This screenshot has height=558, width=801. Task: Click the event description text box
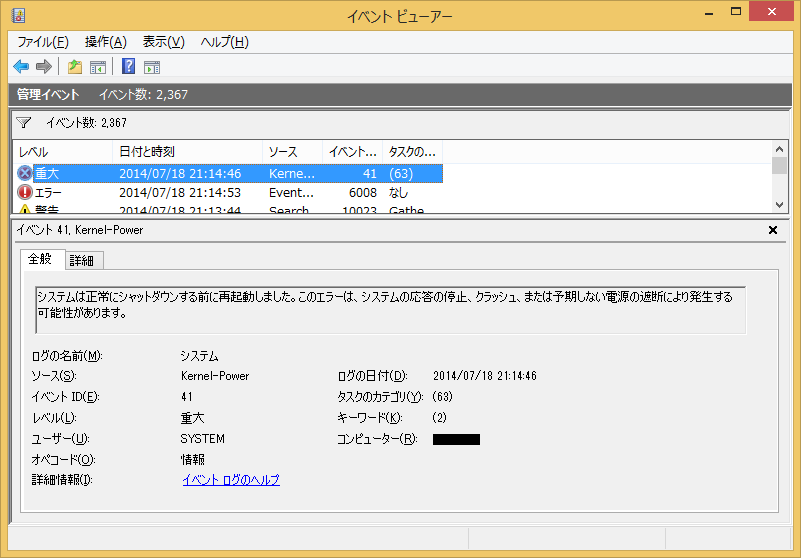391,310
